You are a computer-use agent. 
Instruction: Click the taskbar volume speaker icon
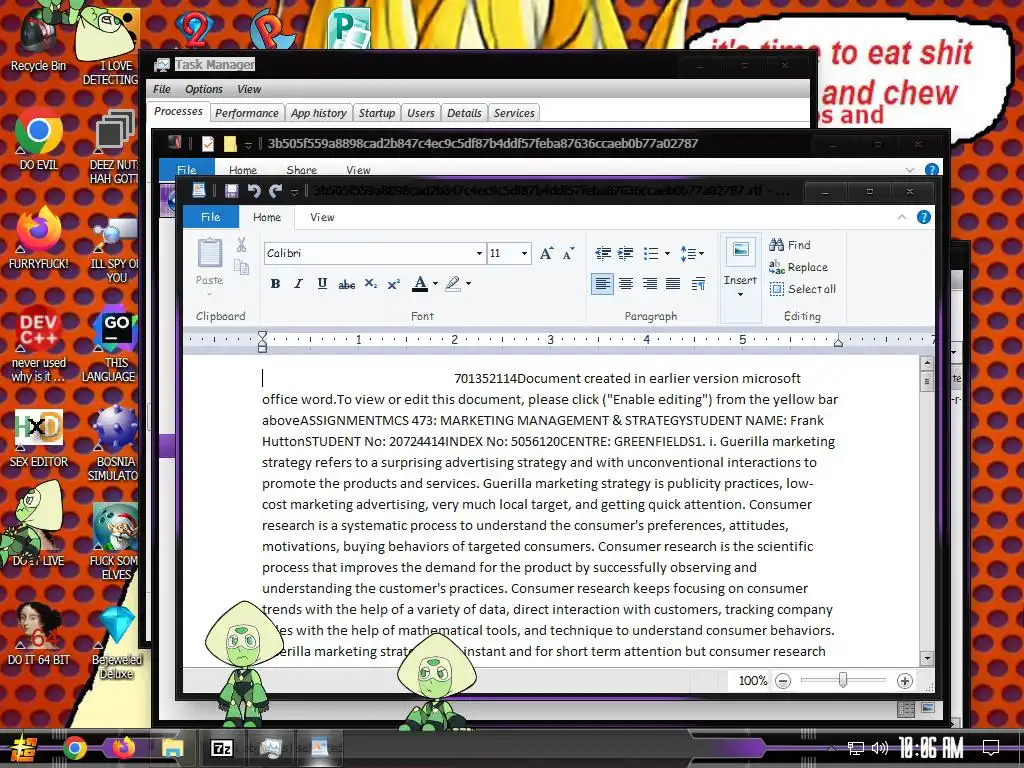tap(880, 748)
